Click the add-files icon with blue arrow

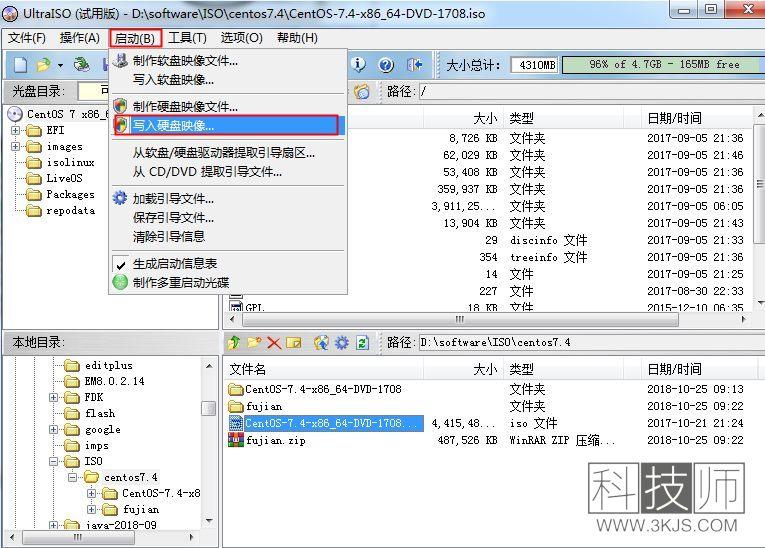pyautogui.click(x=321, y=343)
